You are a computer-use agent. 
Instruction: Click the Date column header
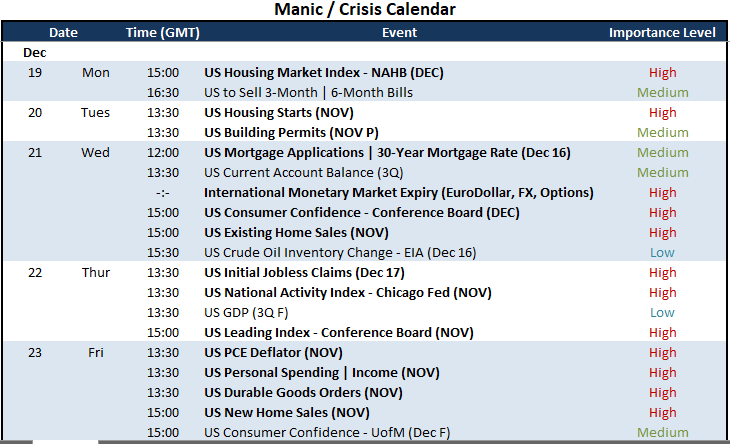click(x=63, y=33)
